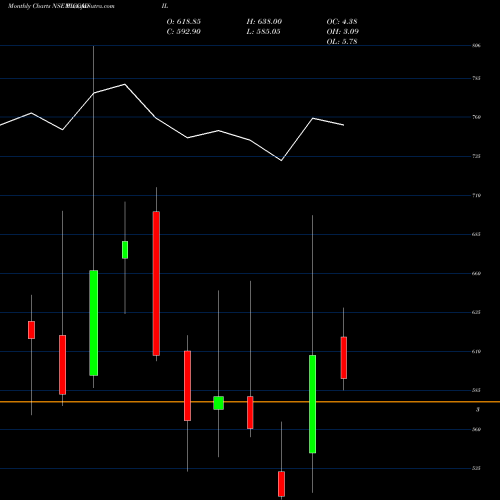Click the 635 price axis label
This screenshot has height=500, width=500.
coord(476,312)
